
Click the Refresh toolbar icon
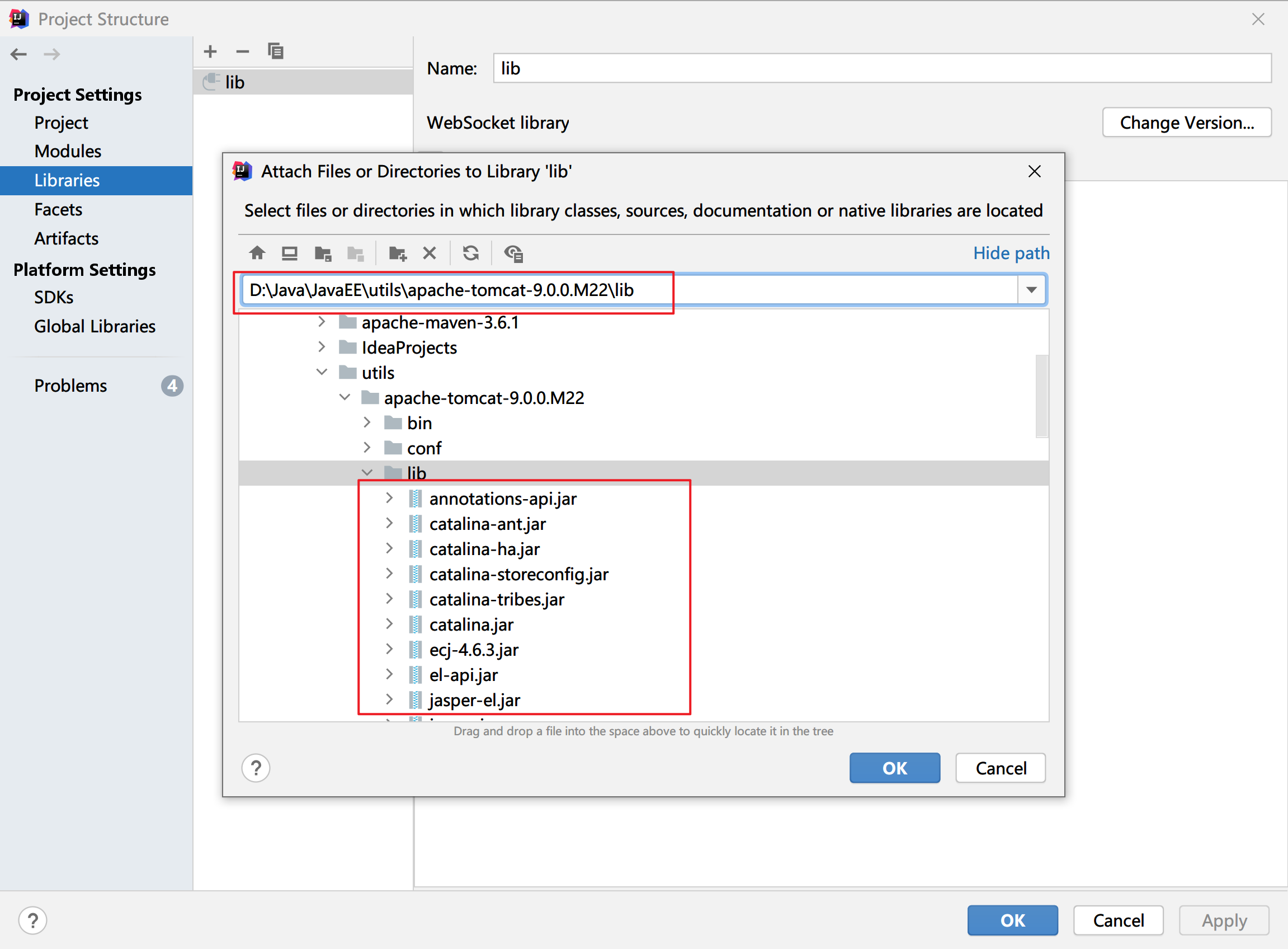point(471,253)
